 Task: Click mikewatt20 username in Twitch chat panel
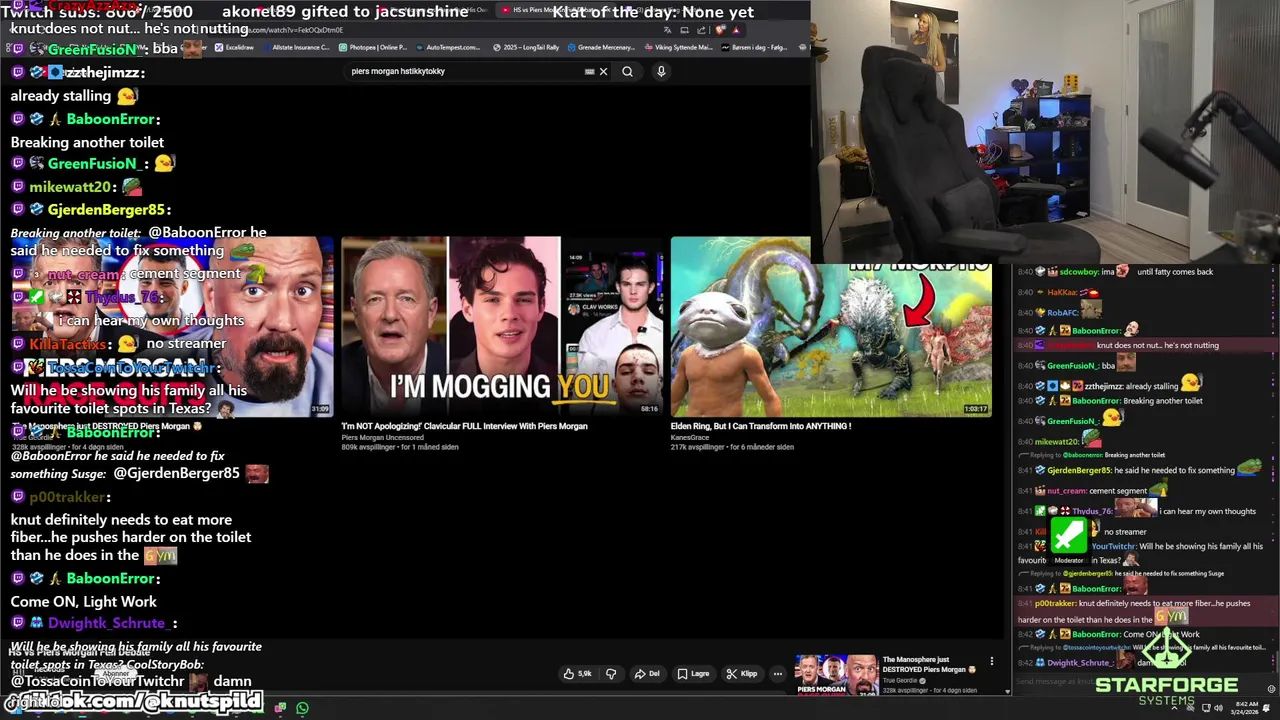pos(1055,441)
